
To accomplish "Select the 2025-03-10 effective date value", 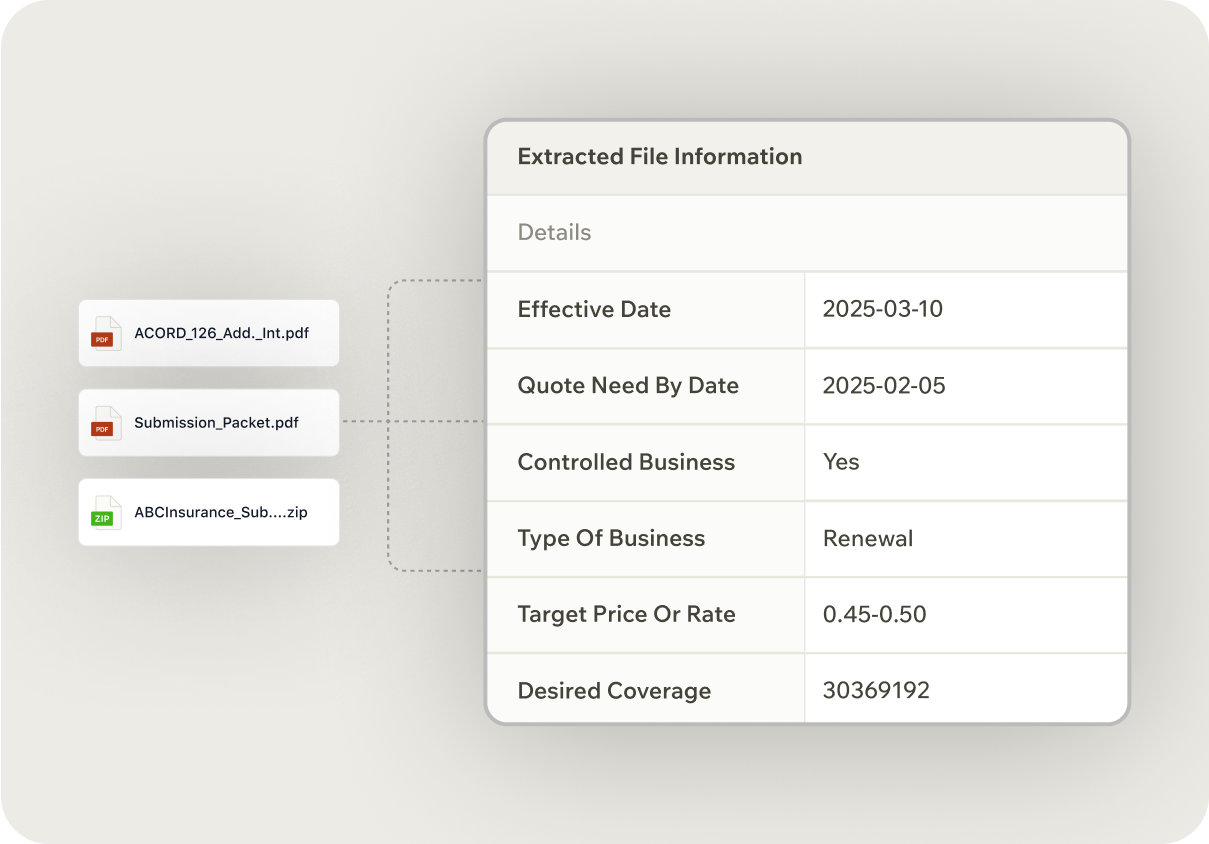I will click(x=882, y=309).
